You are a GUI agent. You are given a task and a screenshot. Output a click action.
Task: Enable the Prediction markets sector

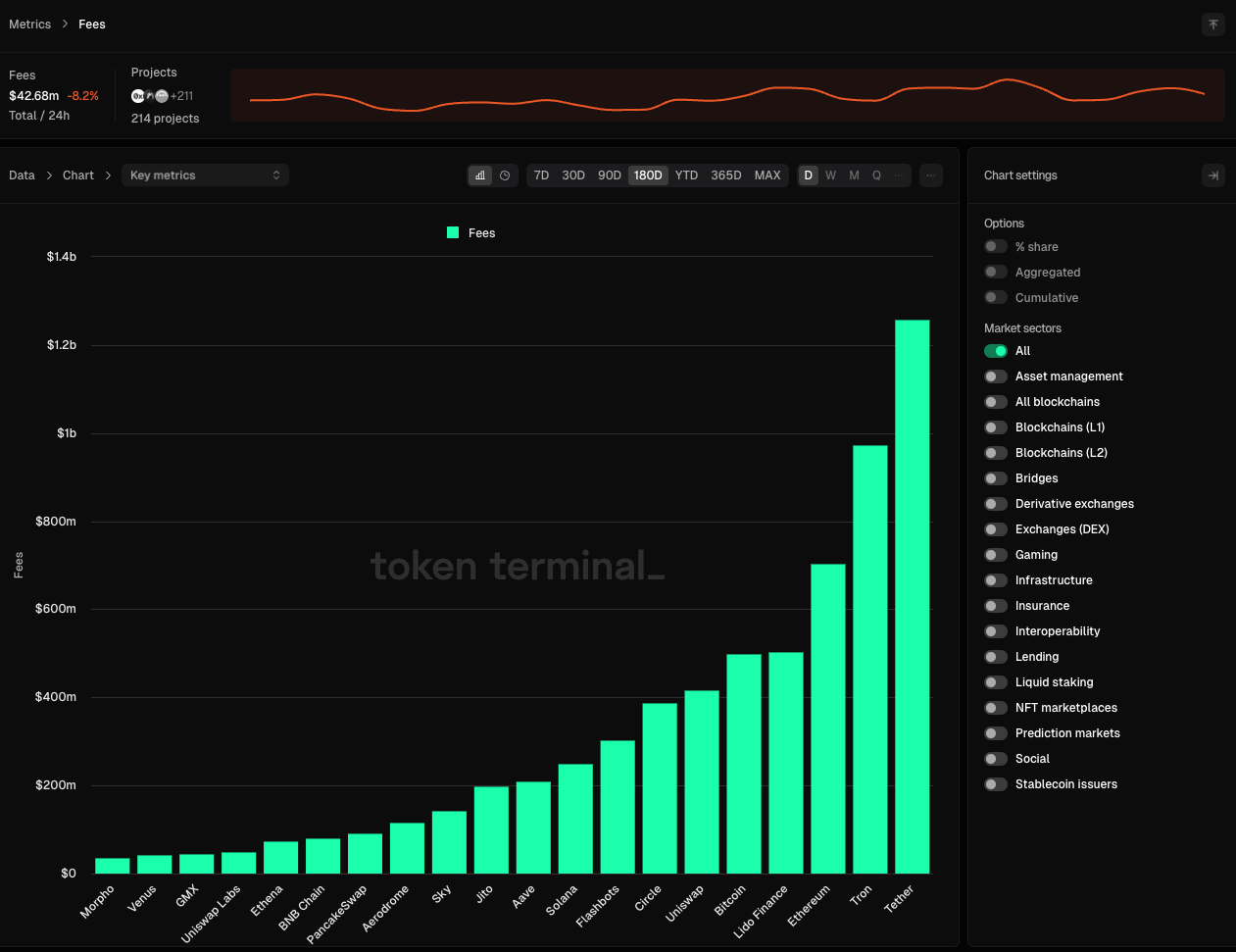click(996, 733)
